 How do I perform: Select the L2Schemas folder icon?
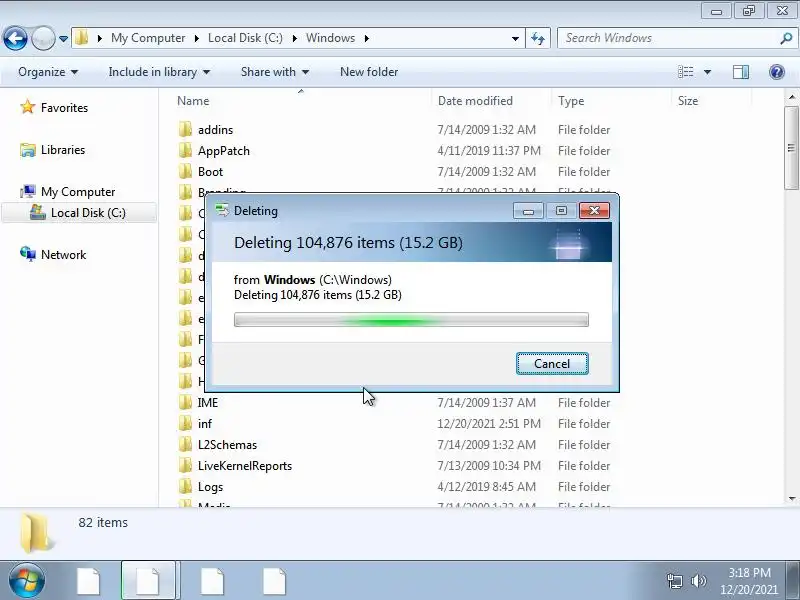pos(185,444)
